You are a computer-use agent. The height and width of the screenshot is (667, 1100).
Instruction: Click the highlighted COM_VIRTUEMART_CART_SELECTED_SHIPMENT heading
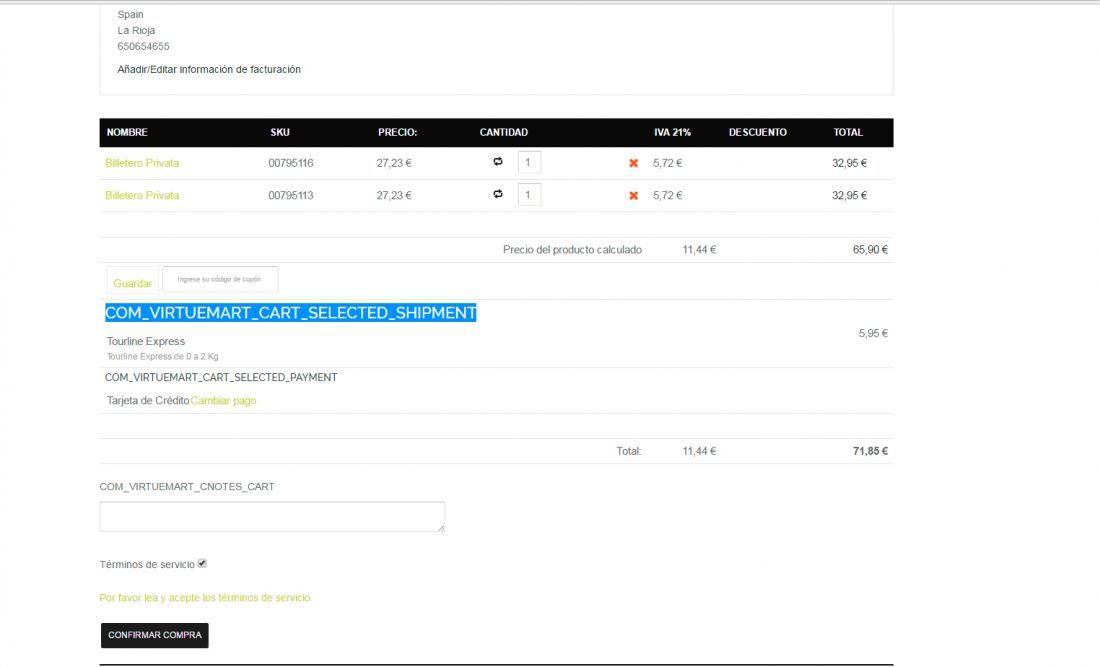tap(290, 313)
